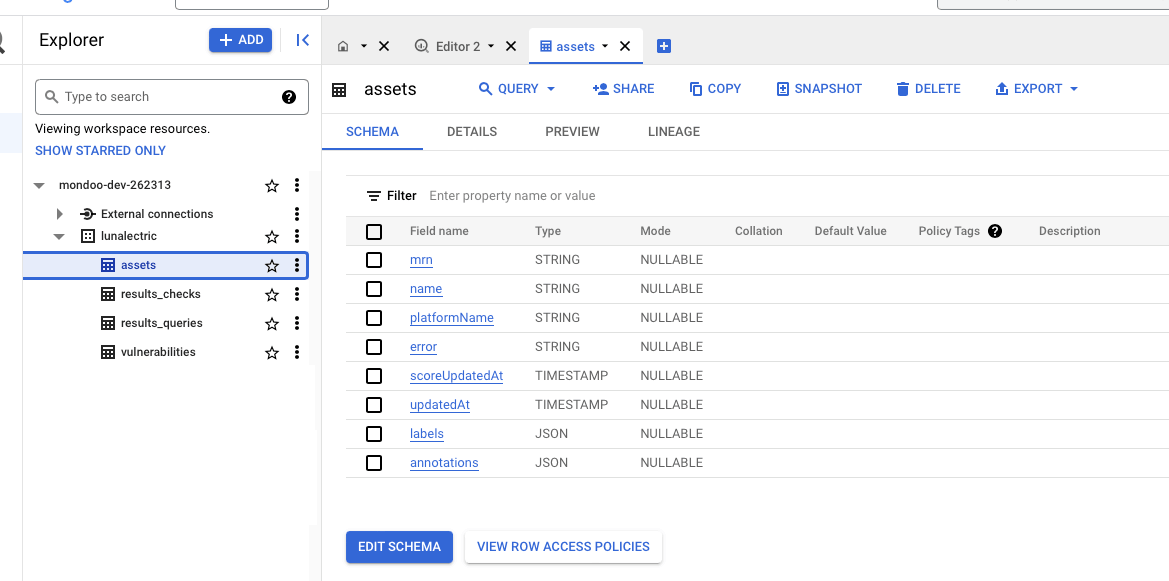Click the SHOW STARRED ONLY link
The height and width of the screenshot is (581, 1169).
100,150
